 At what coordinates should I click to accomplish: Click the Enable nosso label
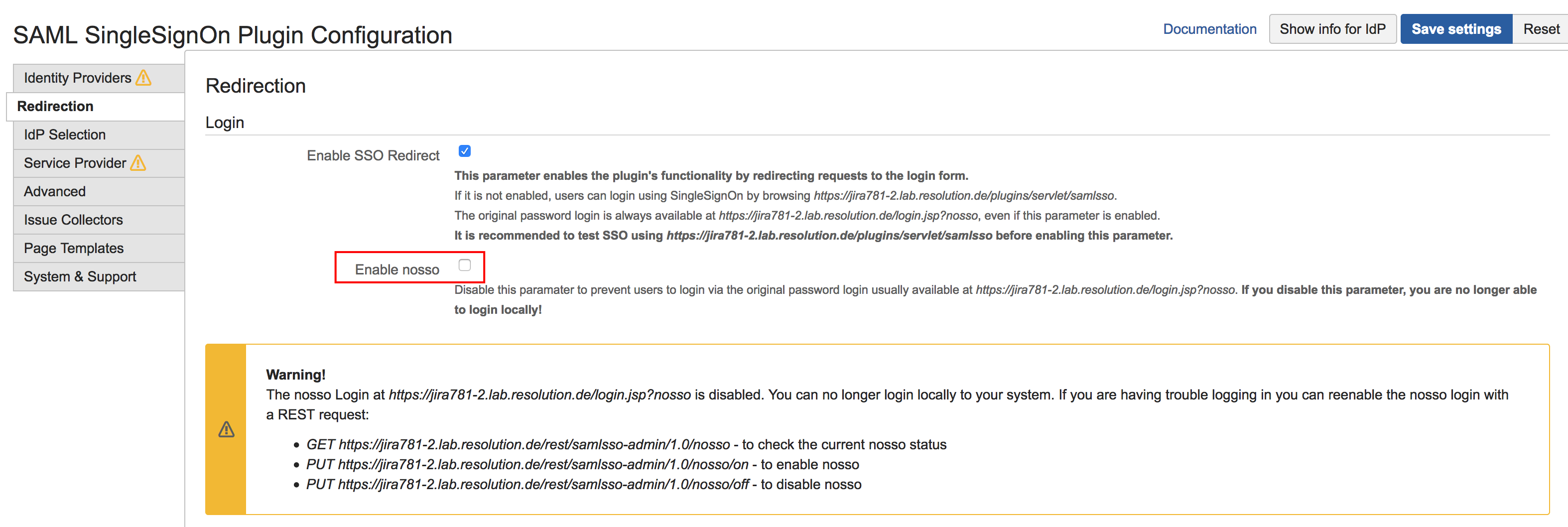[397, 269]
